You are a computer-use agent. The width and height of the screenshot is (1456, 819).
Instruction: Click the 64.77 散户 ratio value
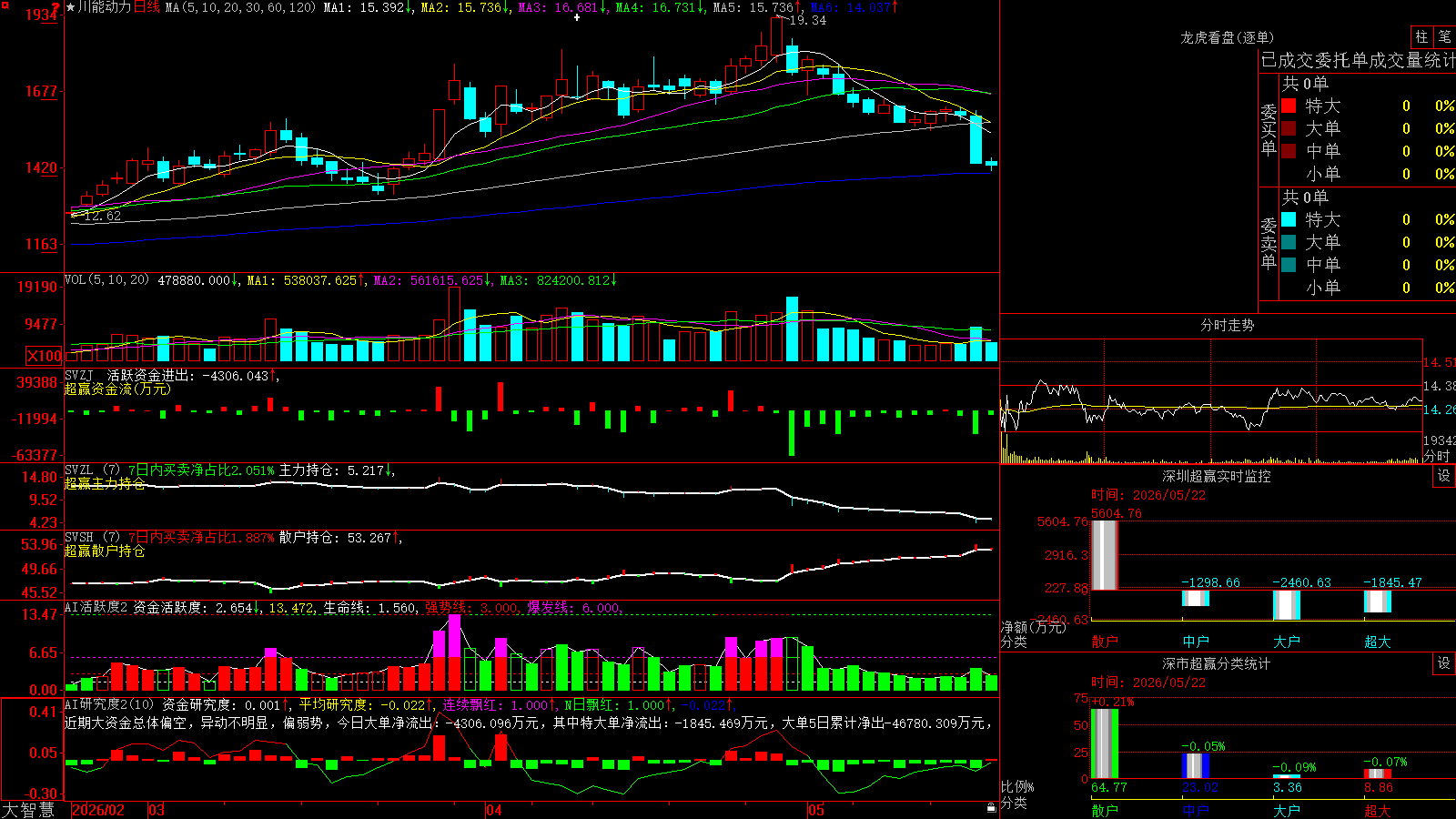[x=1109, y=787]
